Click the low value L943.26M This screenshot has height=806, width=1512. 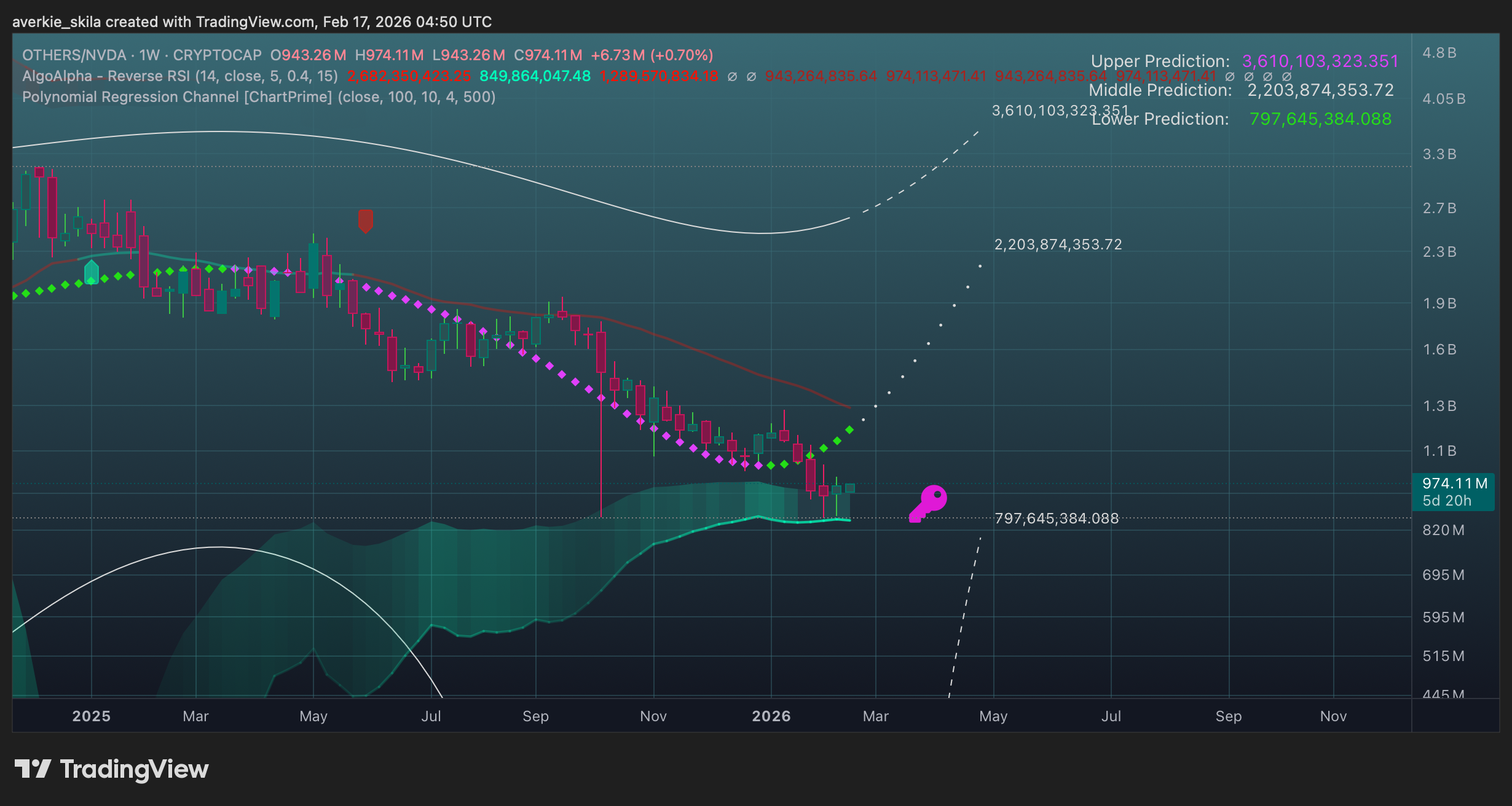[x=468, y=55]
